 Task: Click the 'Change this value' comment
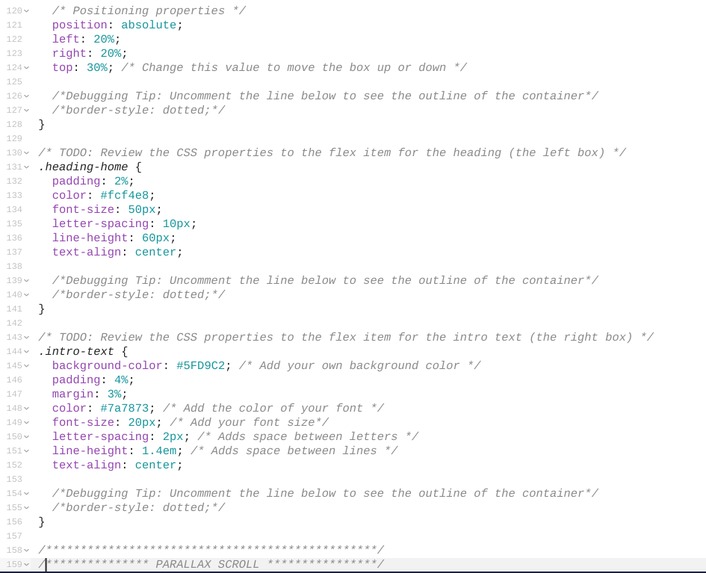tap(294, 68)
